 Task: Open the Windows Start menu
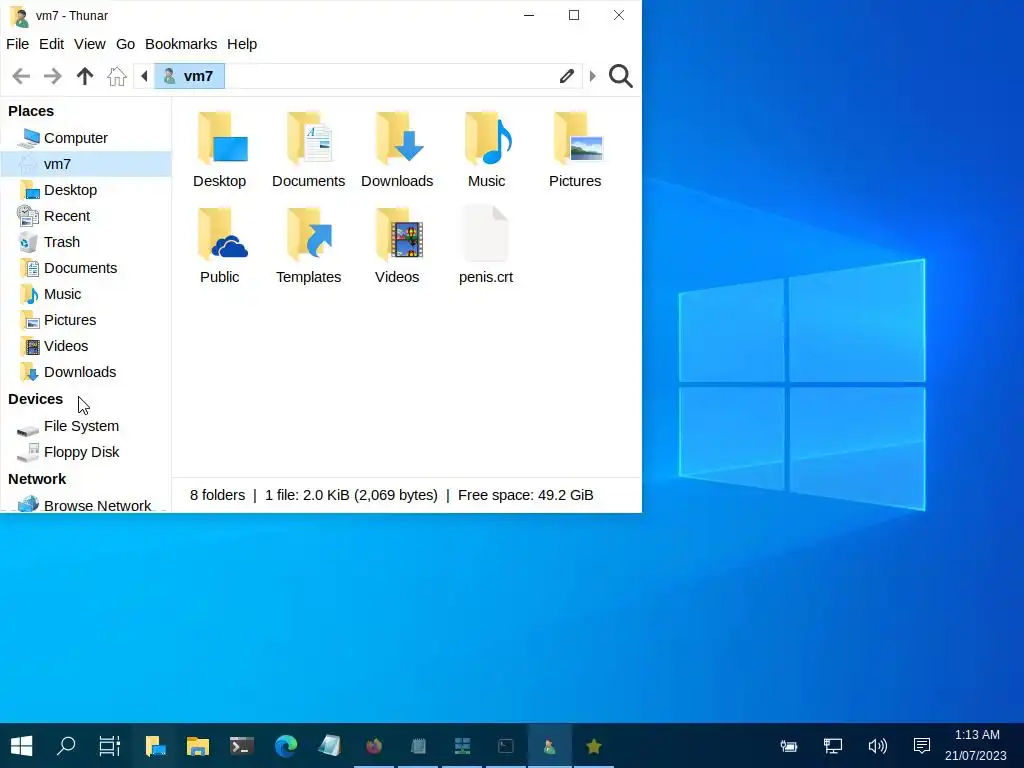tap(22, 746)
